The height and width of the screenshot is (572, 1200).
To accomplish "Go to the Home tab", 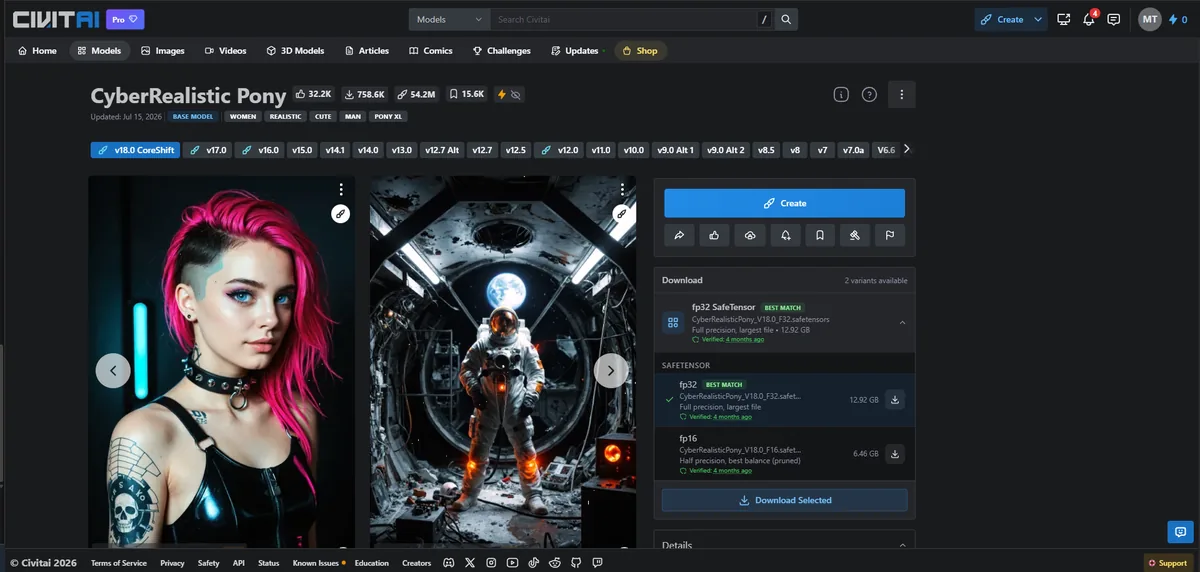I will pyautogui.click(x=37, y=50).
